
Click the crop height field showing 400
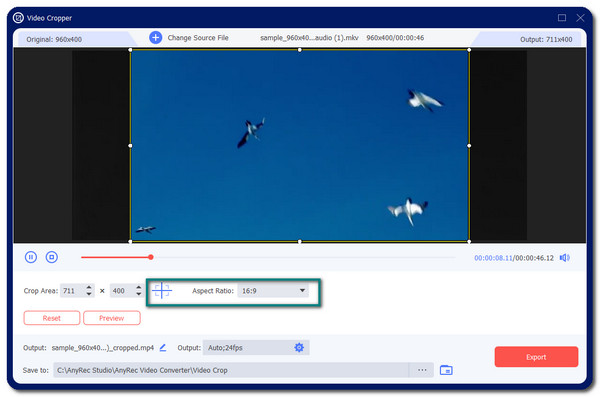tap(122, 291)
